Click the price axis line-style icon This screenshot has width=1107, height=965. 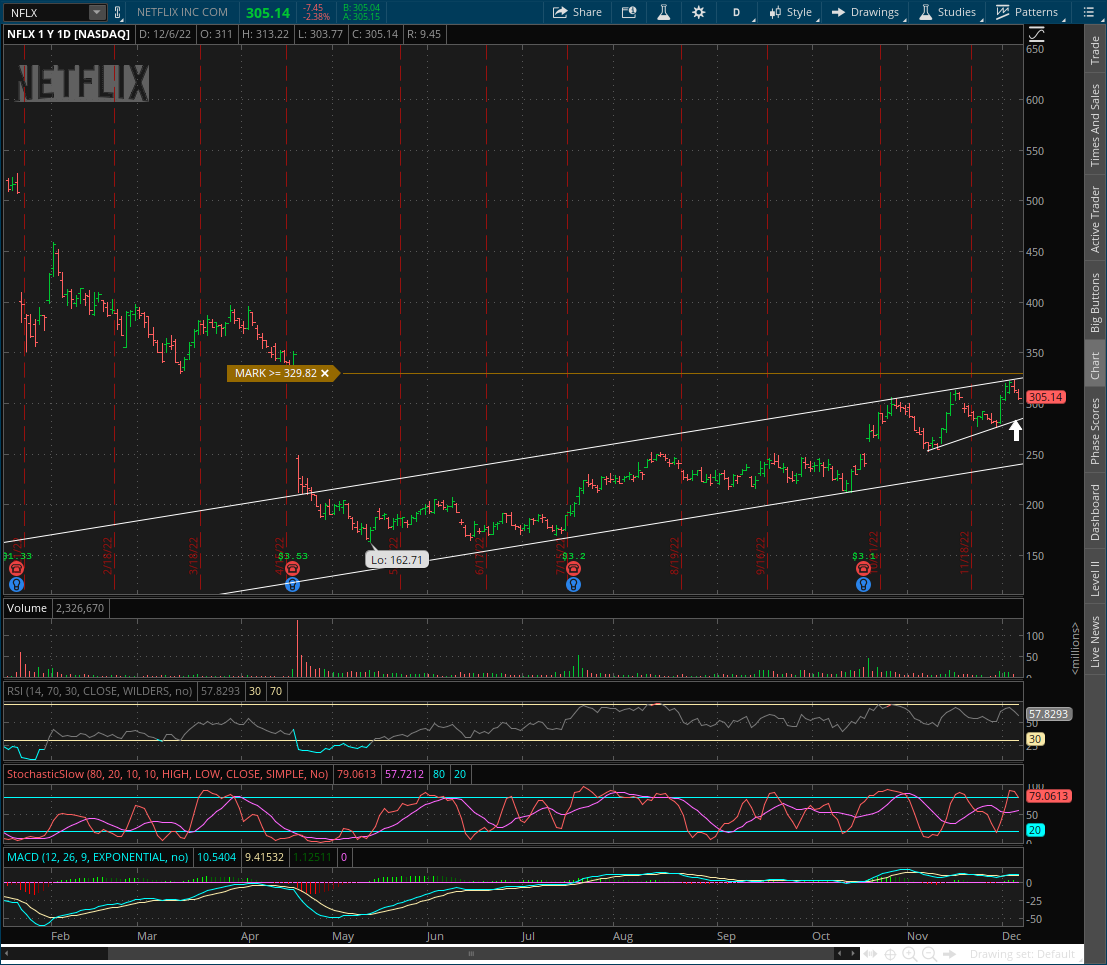(x=1036, y=34)
